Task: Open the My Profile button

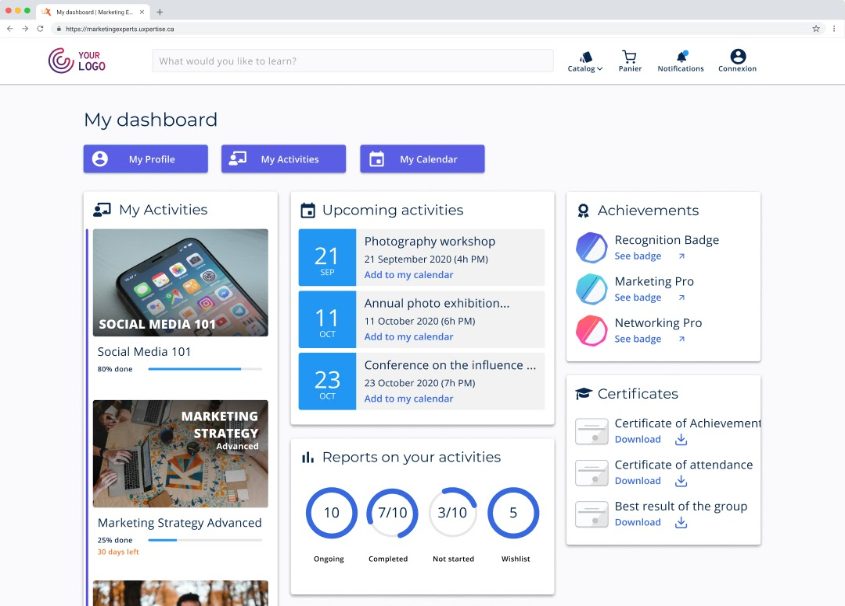Action: coord(146,159)
